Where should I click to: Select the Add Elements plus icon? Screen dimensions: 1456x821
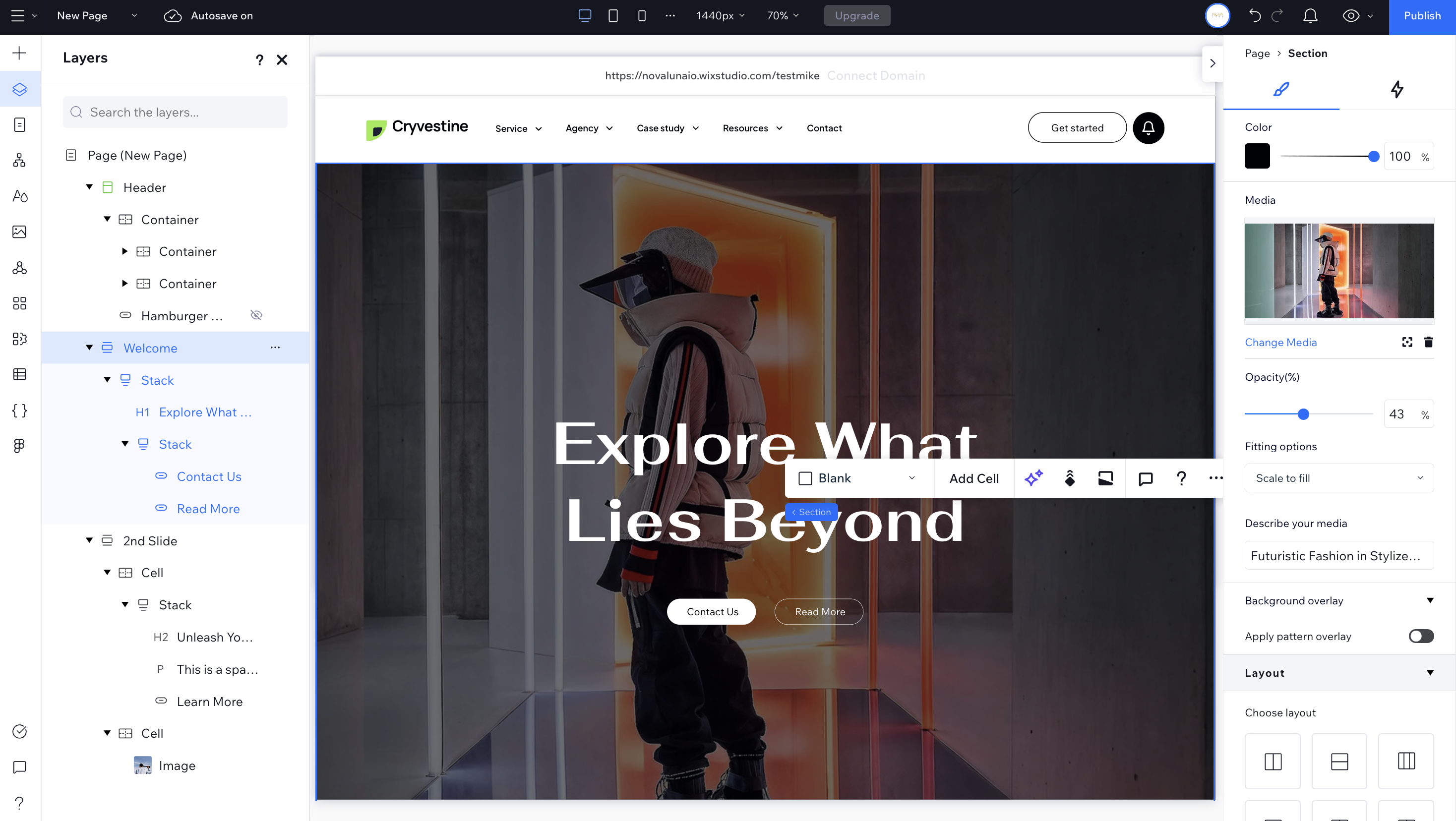[x=19, y=53]
